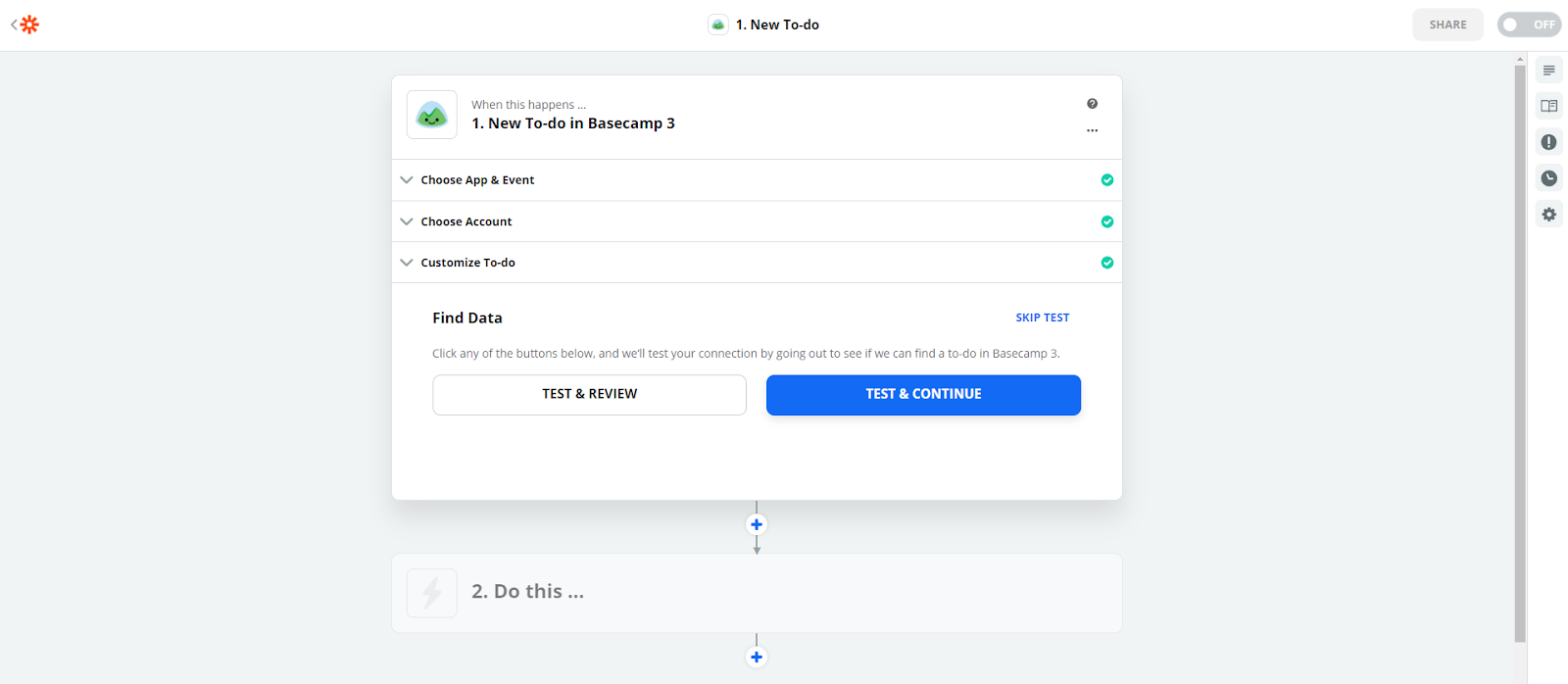Open the guide book sidebar icon
Viewport: 1568px width, 684px height.
[1549, 106]
